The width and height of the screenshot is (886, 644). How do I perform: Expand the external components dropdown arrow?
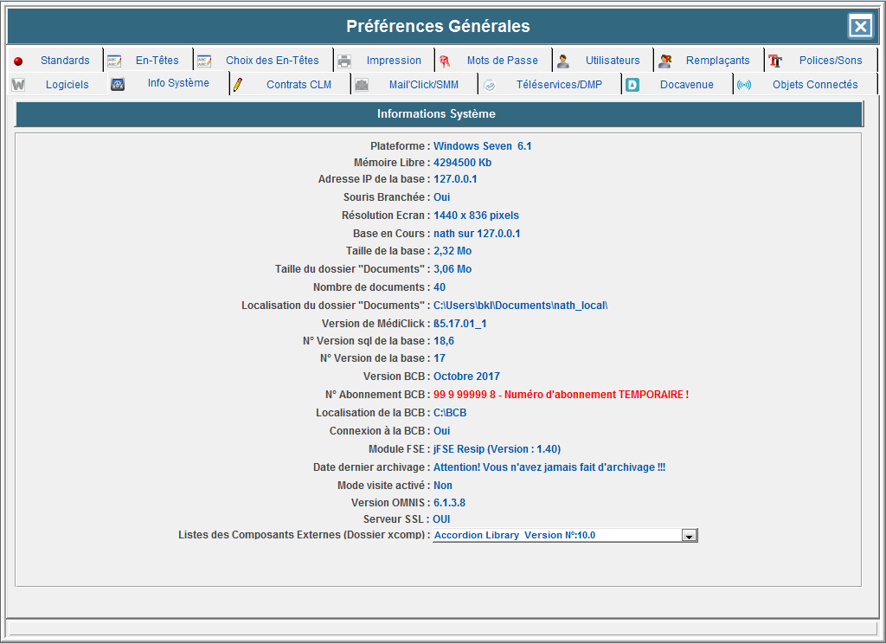pyautogui.click(x=689, y=536)
